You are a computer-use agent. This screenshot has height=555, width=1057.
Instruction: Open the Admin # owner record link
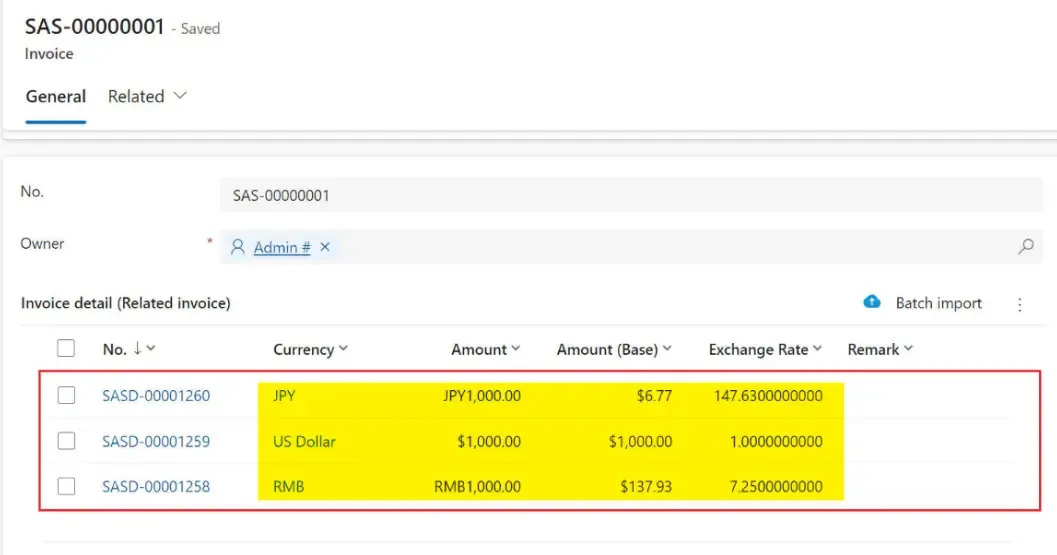point(281,247)
